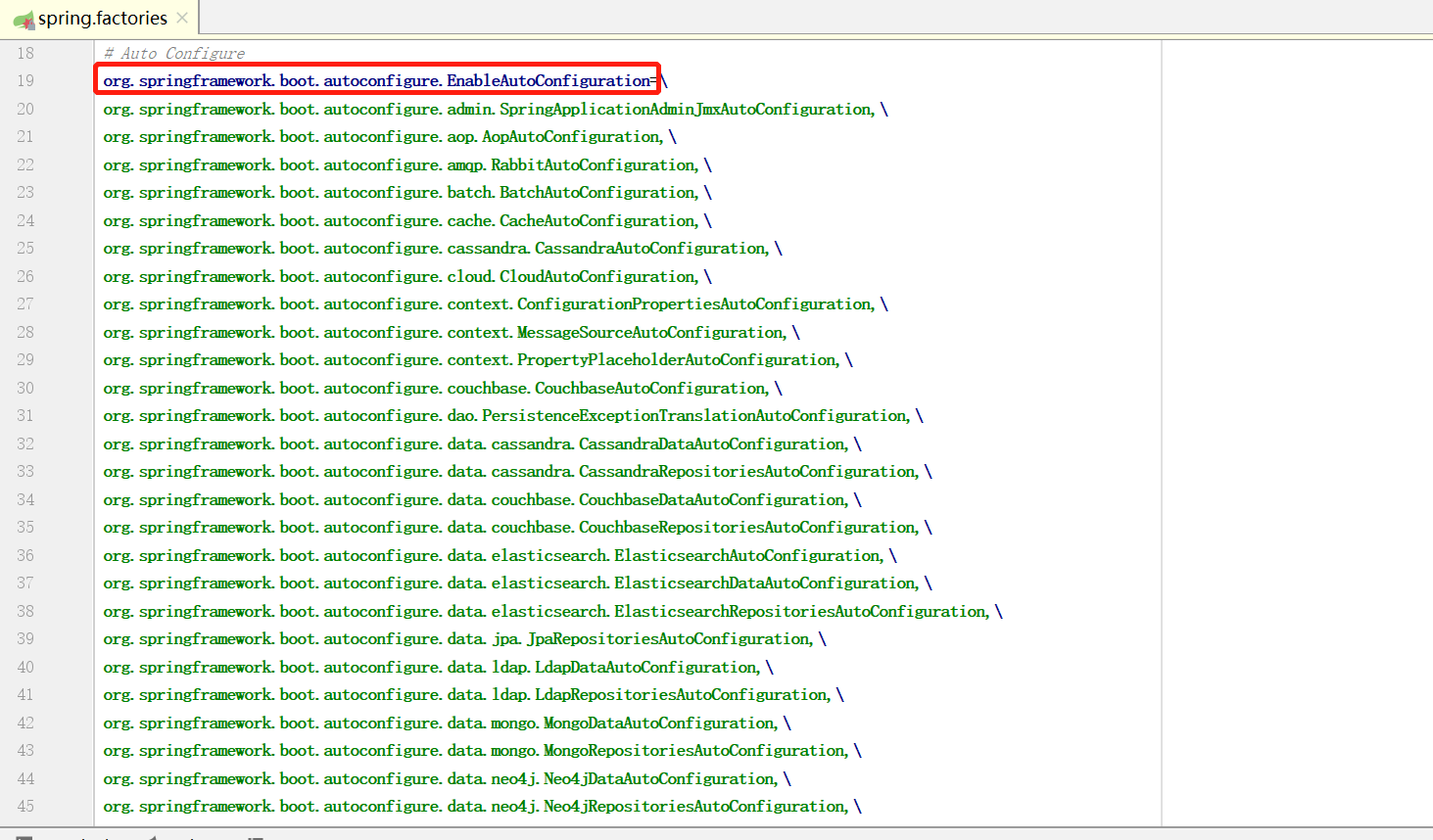Click the Neo4jRepositoriesAutoConfiguration line
The image size is (1433, 840).
(x=483, y=806)
